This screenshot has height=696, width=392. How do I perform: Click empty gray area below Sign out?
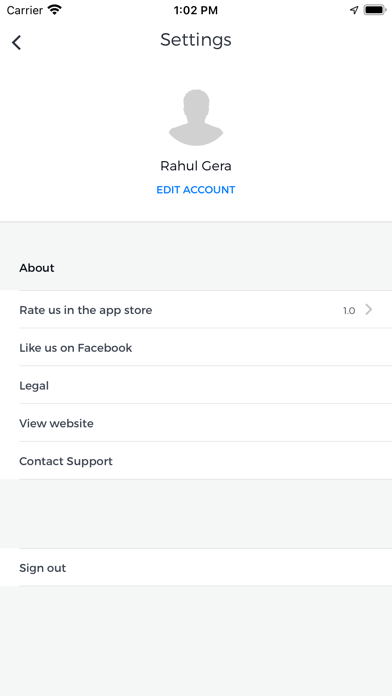(196, 641)
